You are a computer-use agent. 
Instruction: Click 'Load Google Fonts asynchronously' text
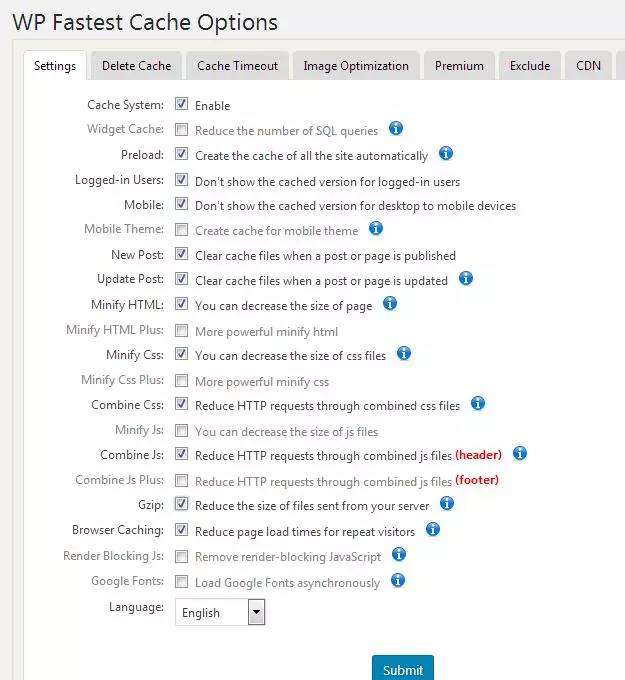(288, 583)
